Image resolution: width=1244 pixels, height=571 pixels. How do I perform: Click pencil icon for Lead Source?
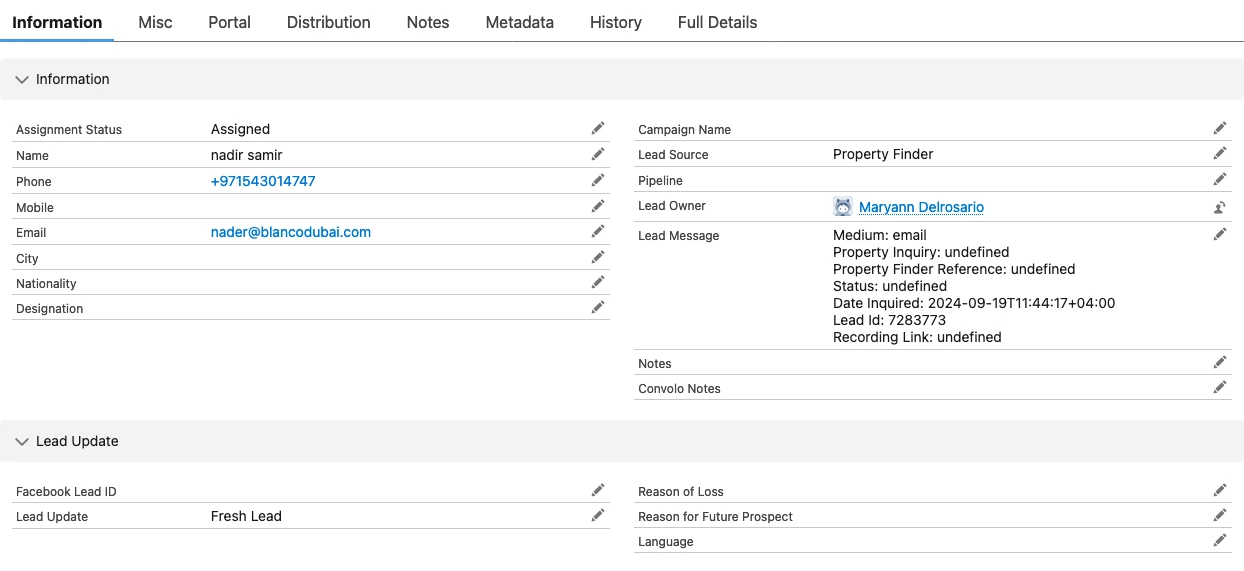(x=1220, y=153)
